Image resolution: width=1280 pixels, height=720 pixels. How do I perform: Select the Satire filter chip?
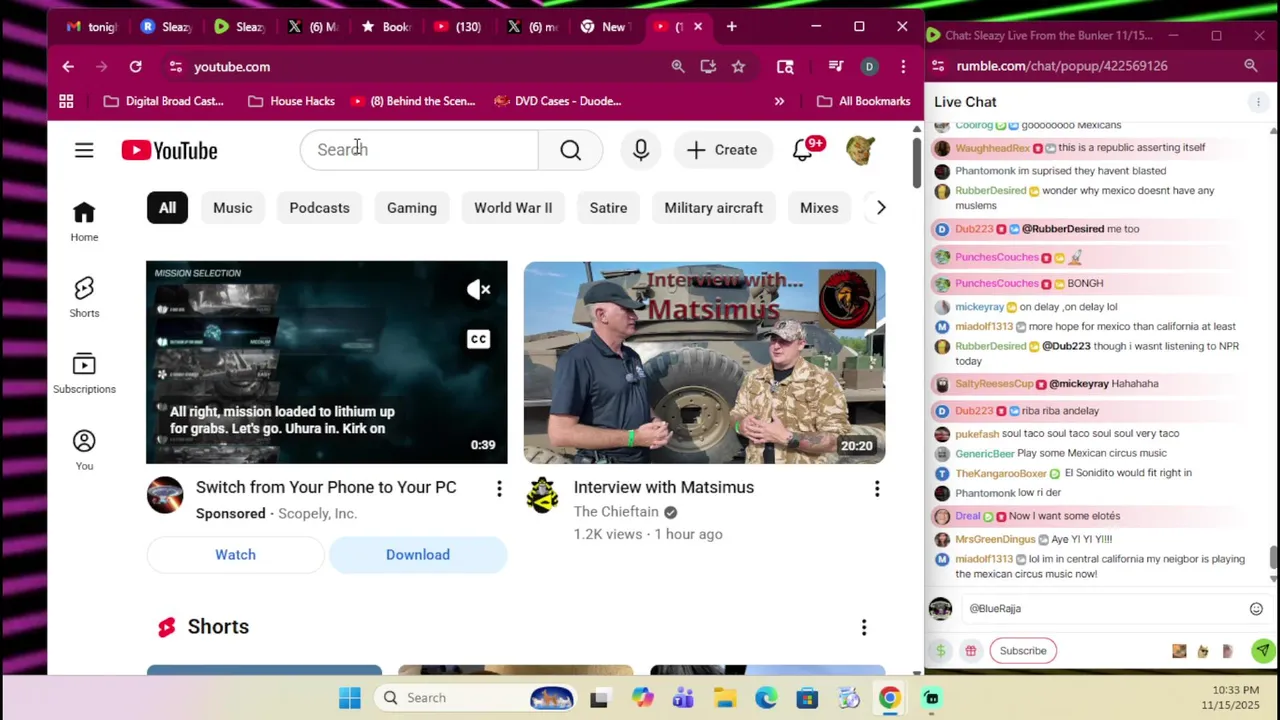pos(608,208)
